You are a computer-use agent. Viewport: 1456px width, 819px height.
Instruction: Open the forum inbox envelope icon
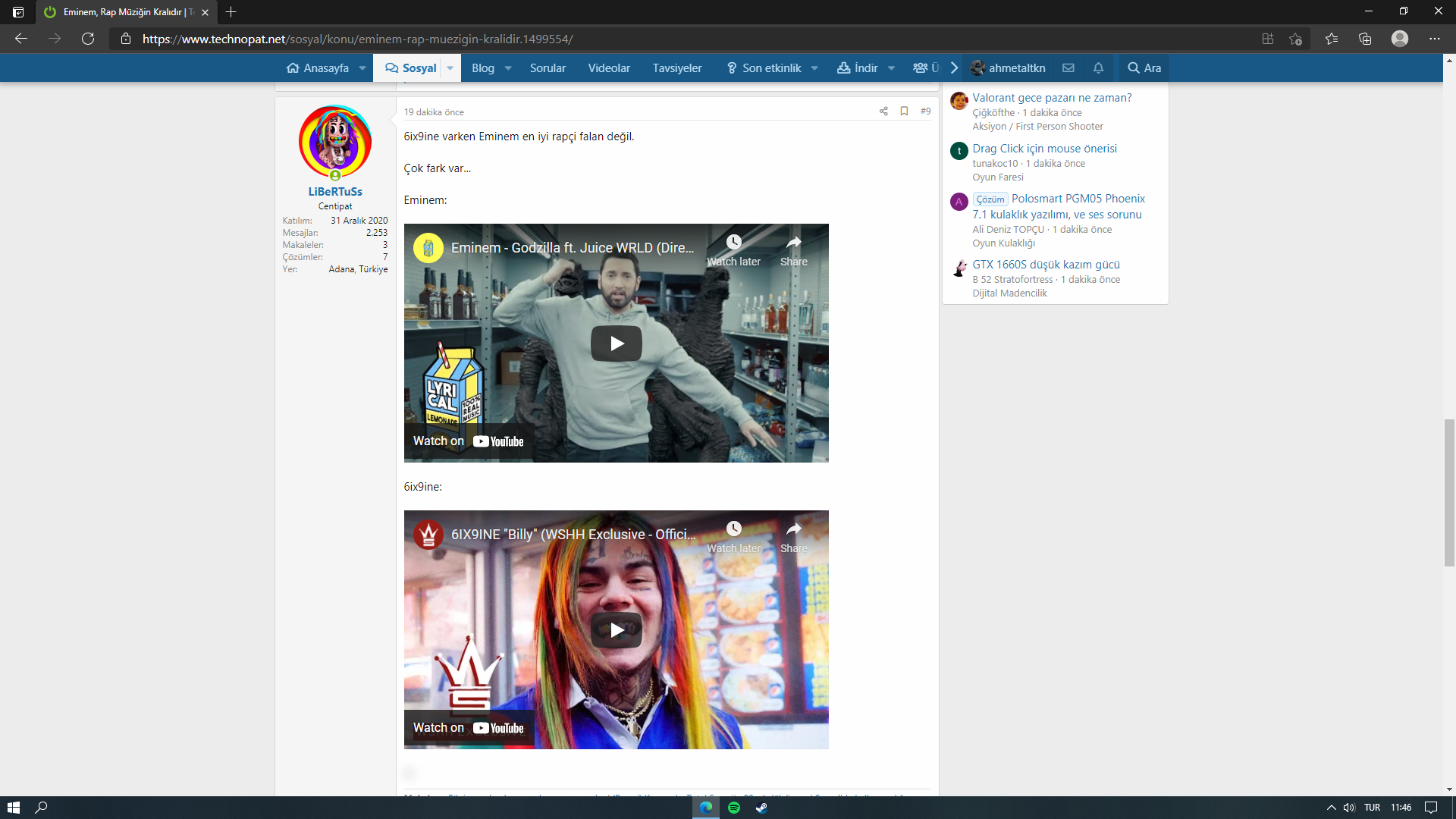(x=1068, y=68)
